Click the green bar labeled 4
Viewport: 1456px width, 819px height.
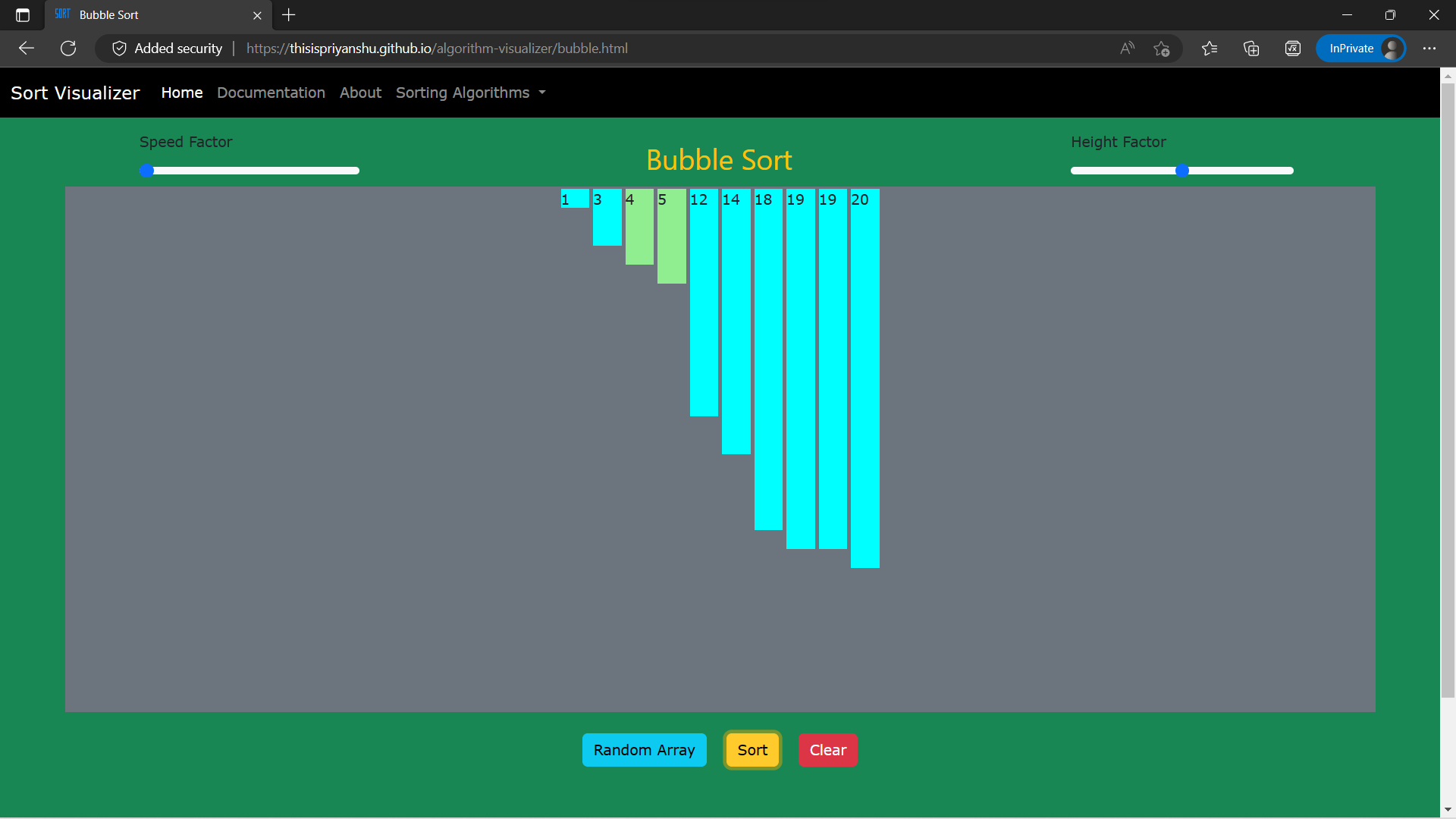639,227
